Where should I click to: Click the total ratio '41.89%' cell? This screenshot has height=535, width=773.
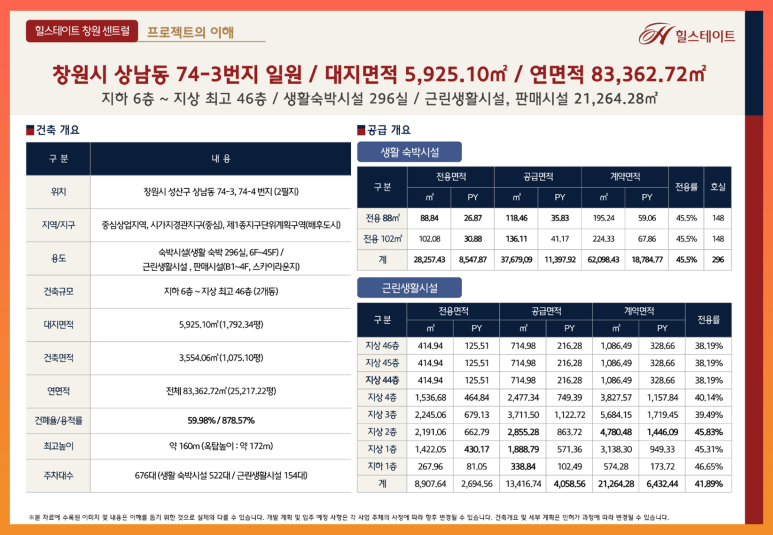tap(708, 484)
